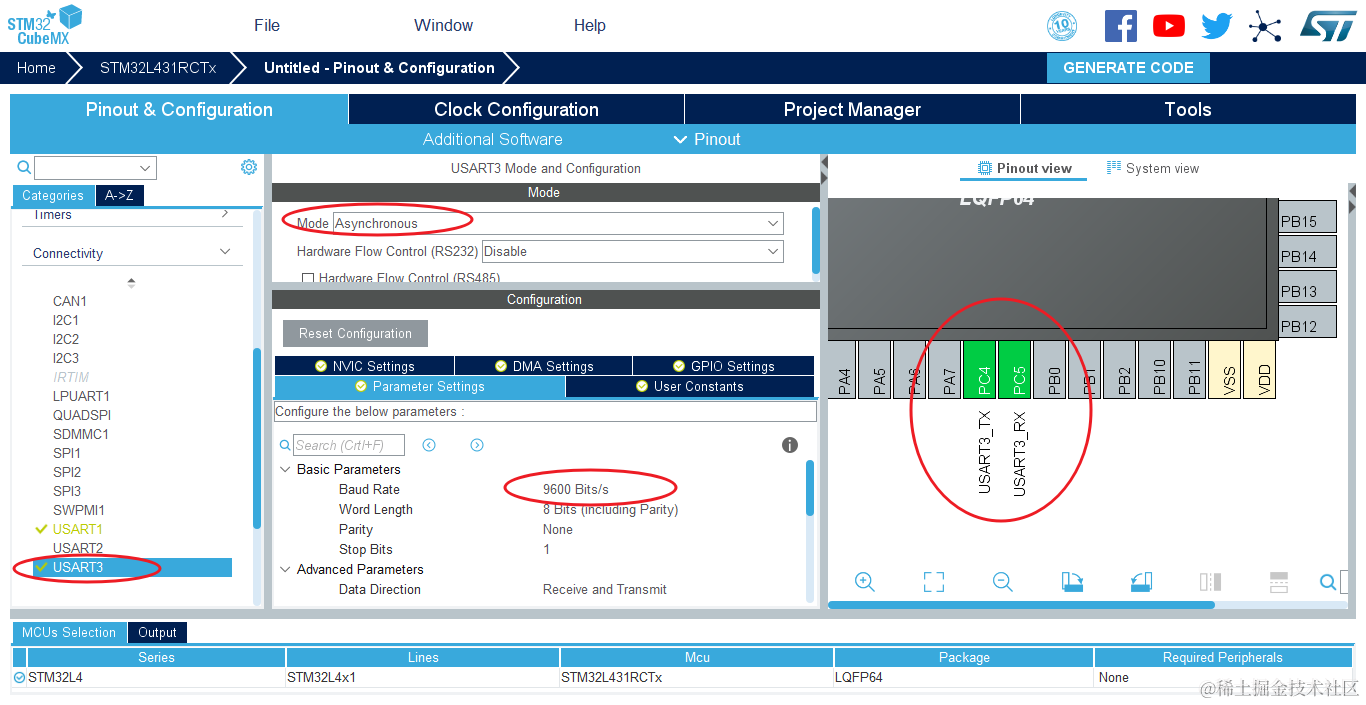Open the Facebook icon link
1366x705 pixels.
(x=1120, y=26)
